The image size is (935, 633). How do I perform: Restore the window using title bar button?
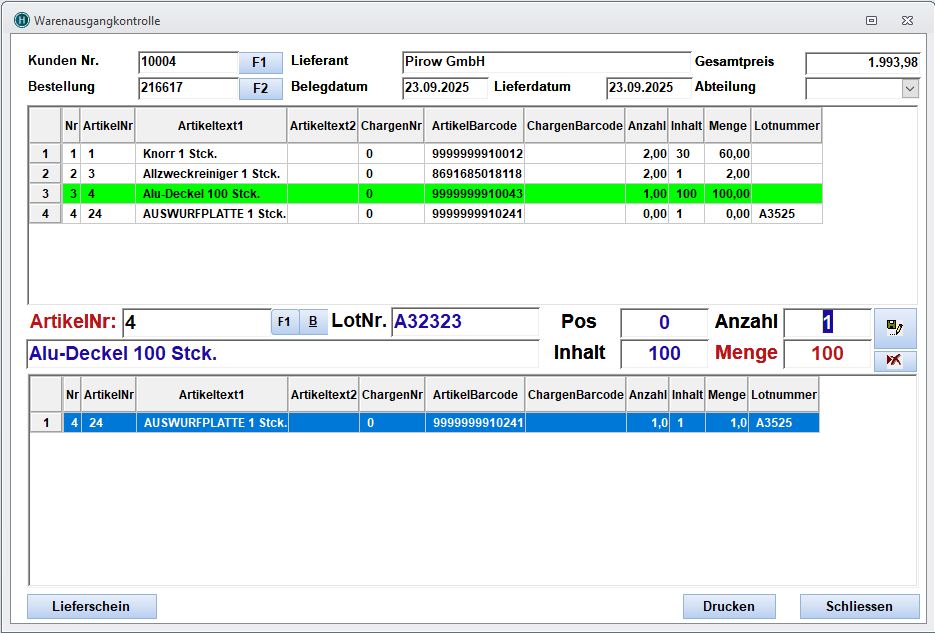[871, 20]
